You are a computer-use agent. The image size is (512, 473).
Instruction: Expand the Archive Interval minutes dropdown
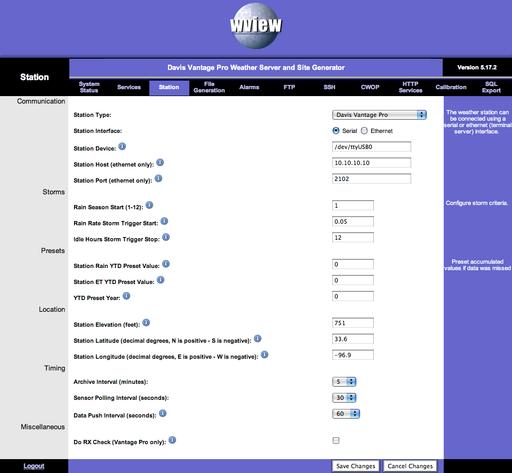344,382
